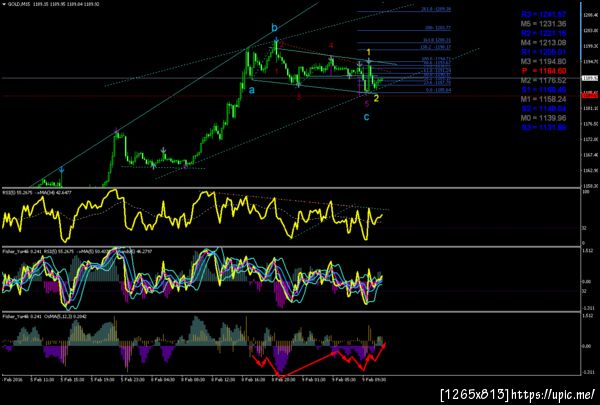Click the M4 = 1213.08 pivot label
The height and width of the screenshot is (405, 600).
point(543,42)
